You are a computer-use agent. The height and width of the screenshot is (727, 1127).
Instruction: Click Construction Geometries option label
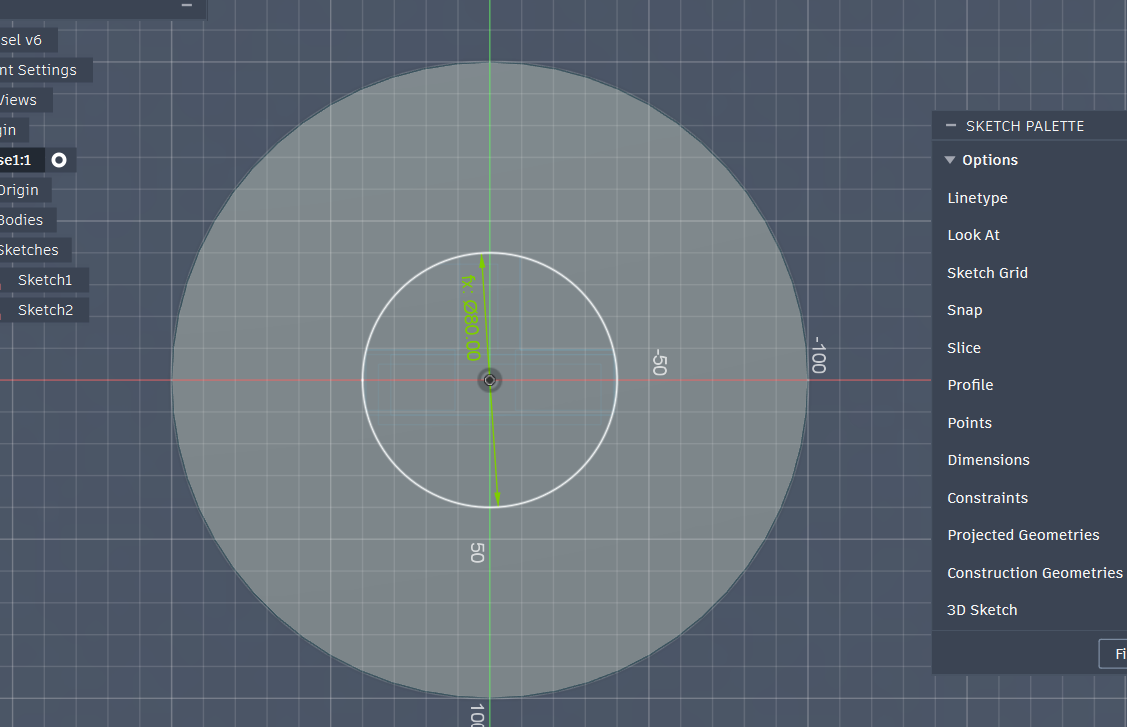point(1035,572)
